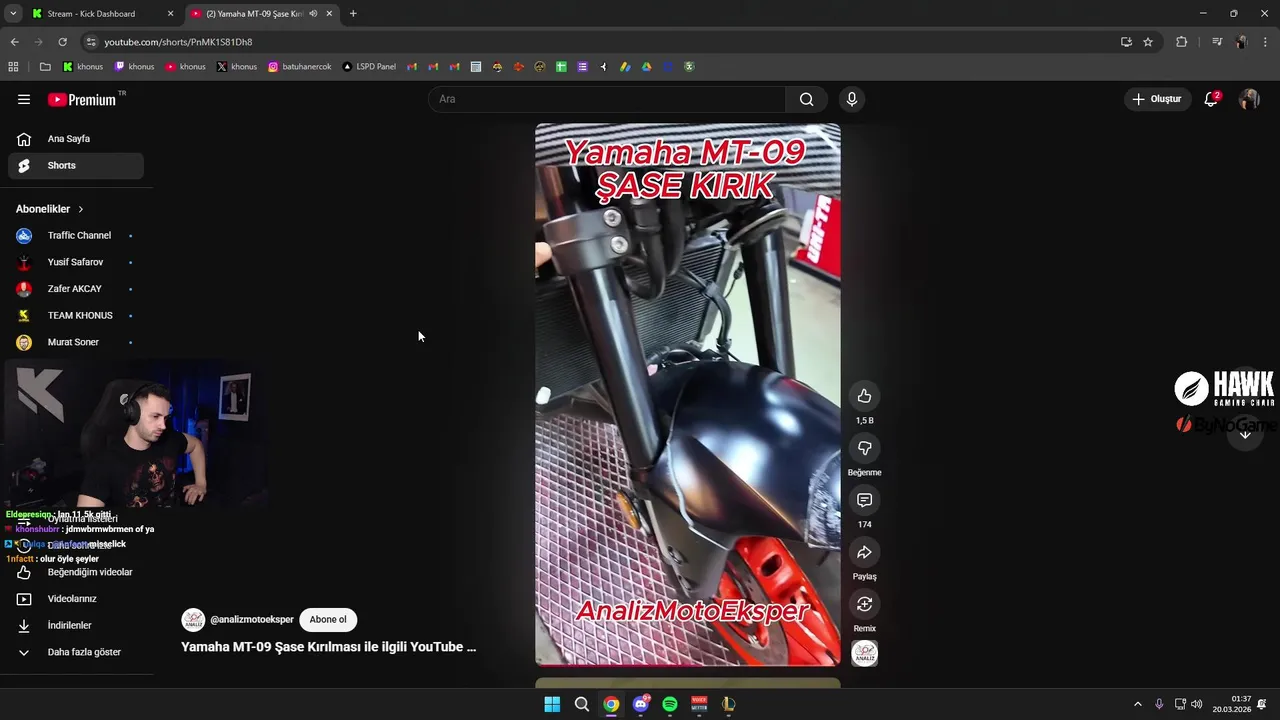The image size is (1280, 720).
Task: Click the short's title text
Action: pos(328,647)
